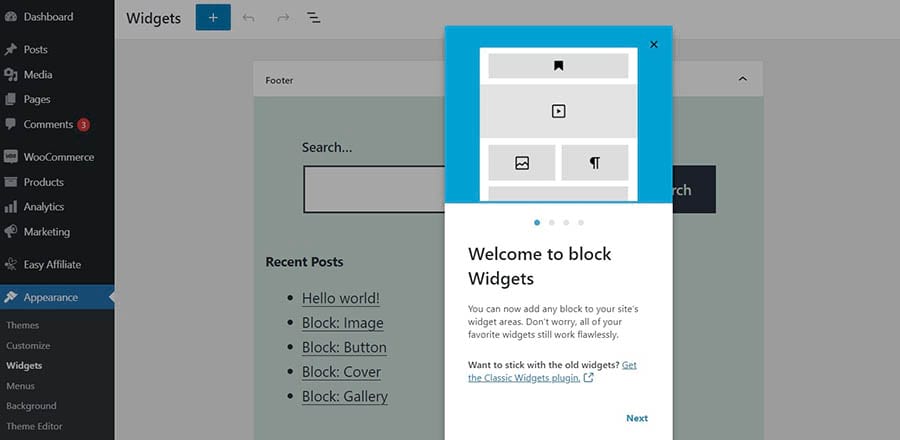Open the Themes submenu item
This screenshot has width=900, height=440.
[23, 325]
